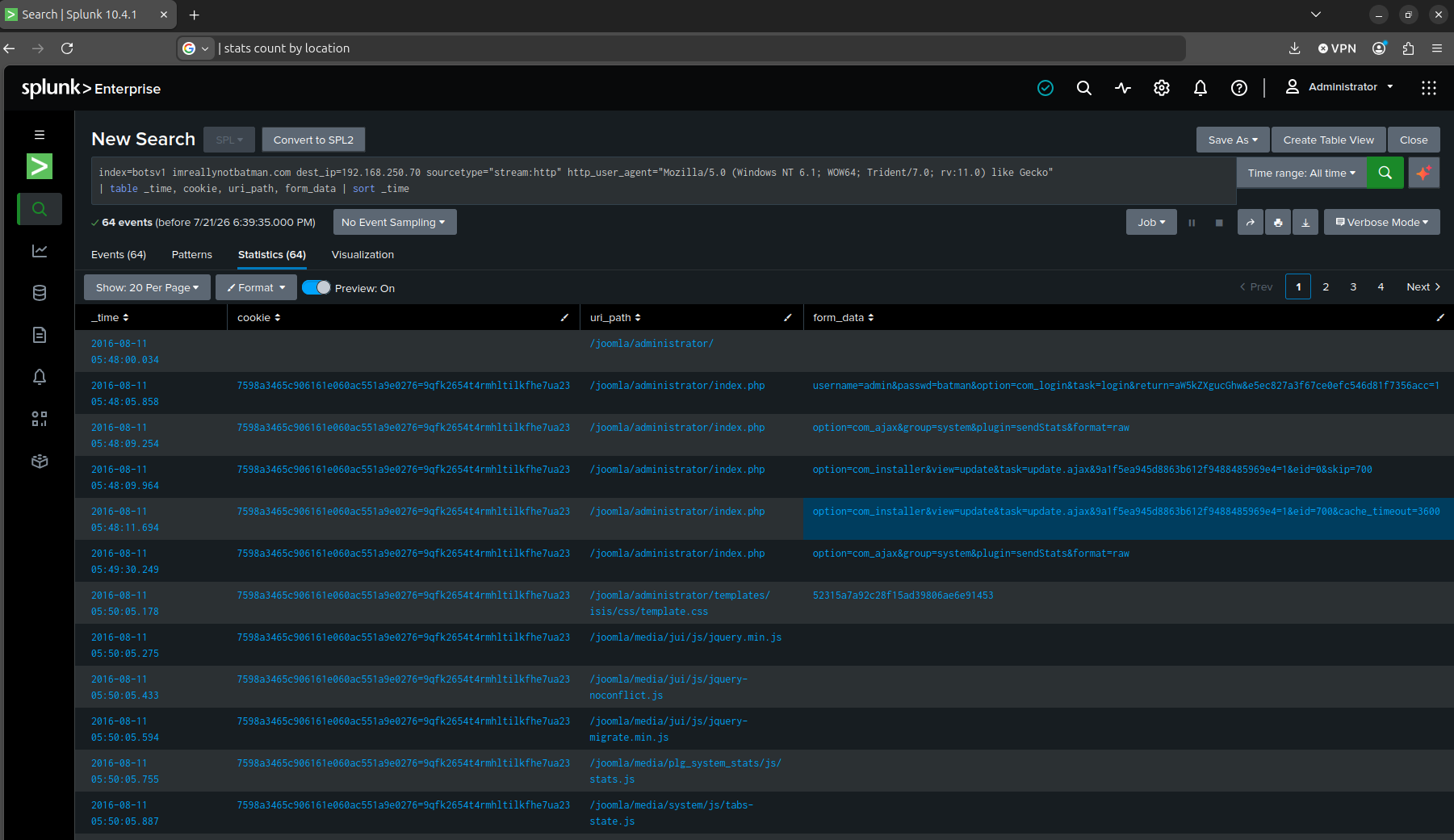Screen dimensions: 1454x840
Task: Select the Statistics (64) tab
Action: 272,255
